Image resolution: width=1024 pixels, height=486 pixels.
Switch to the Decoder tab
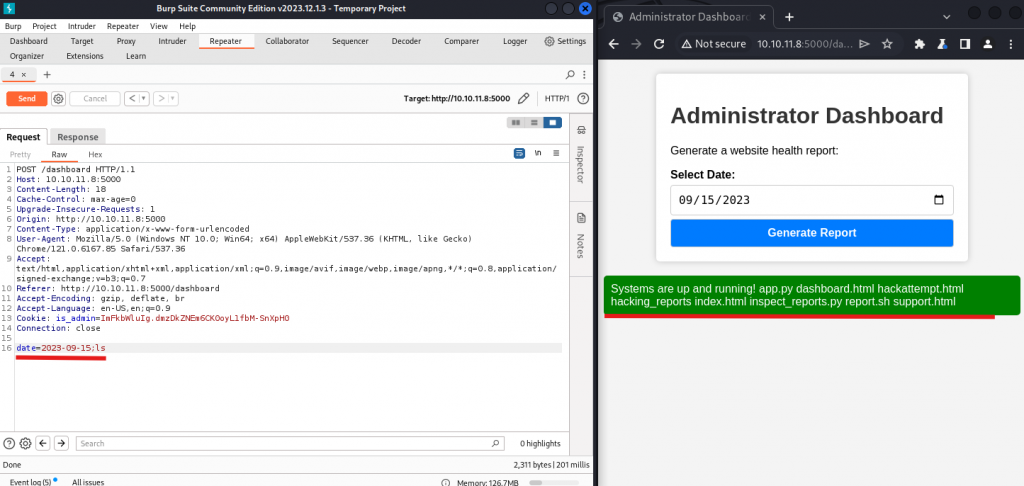(406, 41)
